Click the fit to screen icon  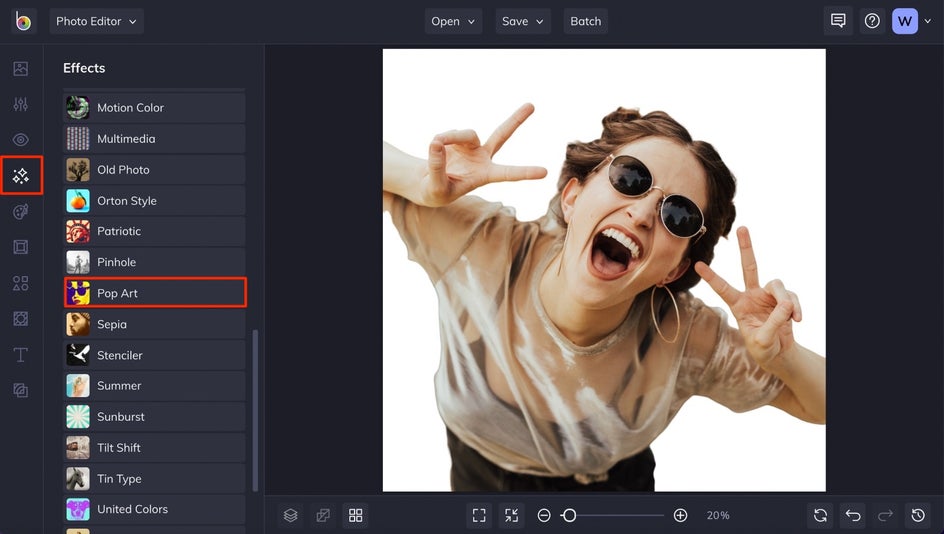pyautogui.click(x=479, y=515)
